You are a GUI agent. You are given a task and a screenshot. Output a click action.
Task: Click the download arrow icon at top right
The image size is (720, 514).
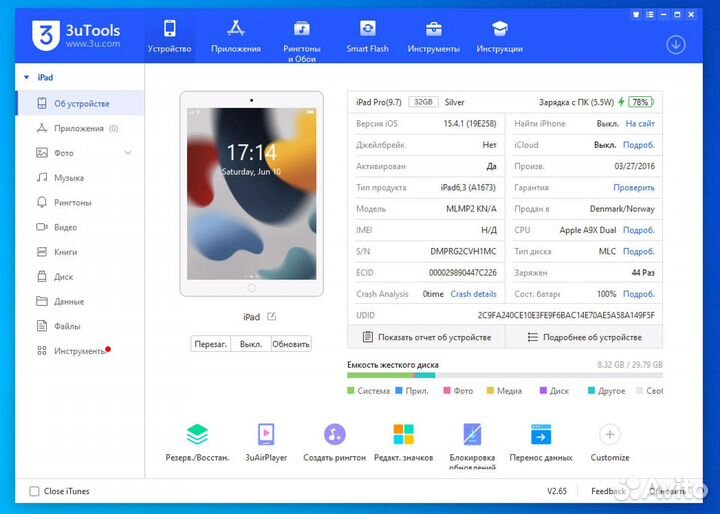(x=676, y=44)
